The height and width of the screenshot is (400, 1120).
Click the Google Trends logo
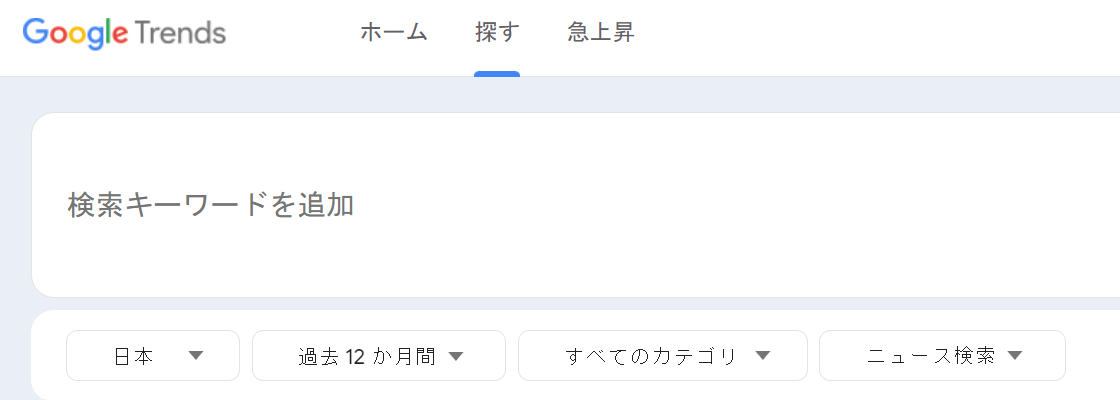(x=124, y=34)
